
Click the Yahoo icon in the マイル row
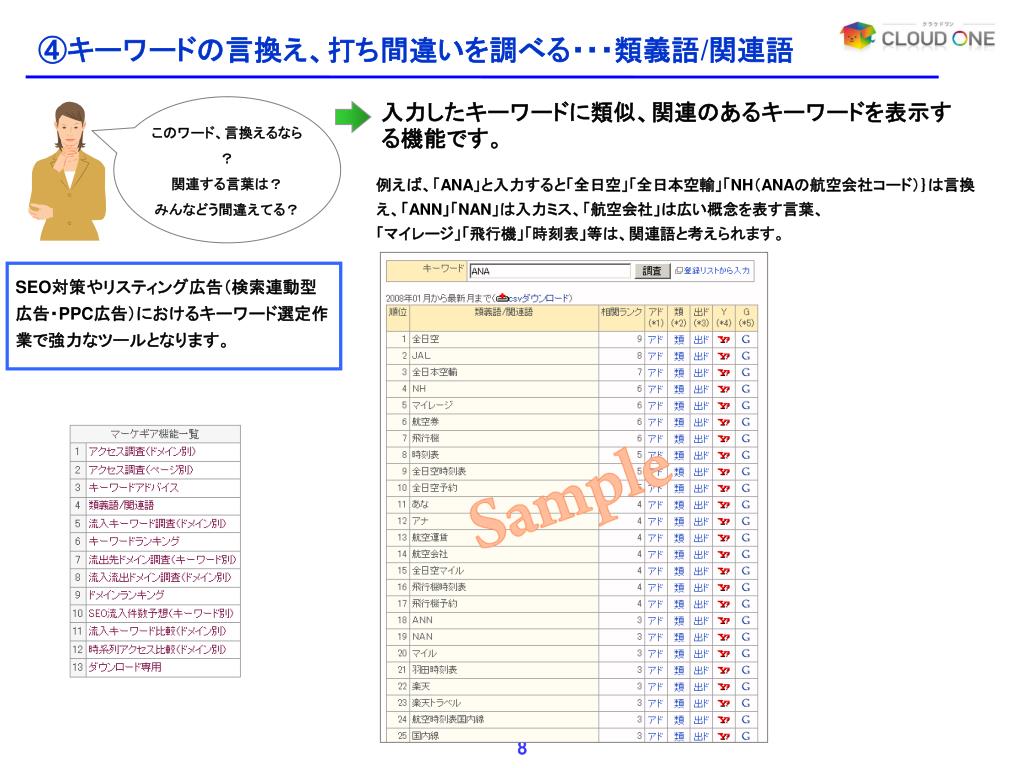[x=724, y=654]
